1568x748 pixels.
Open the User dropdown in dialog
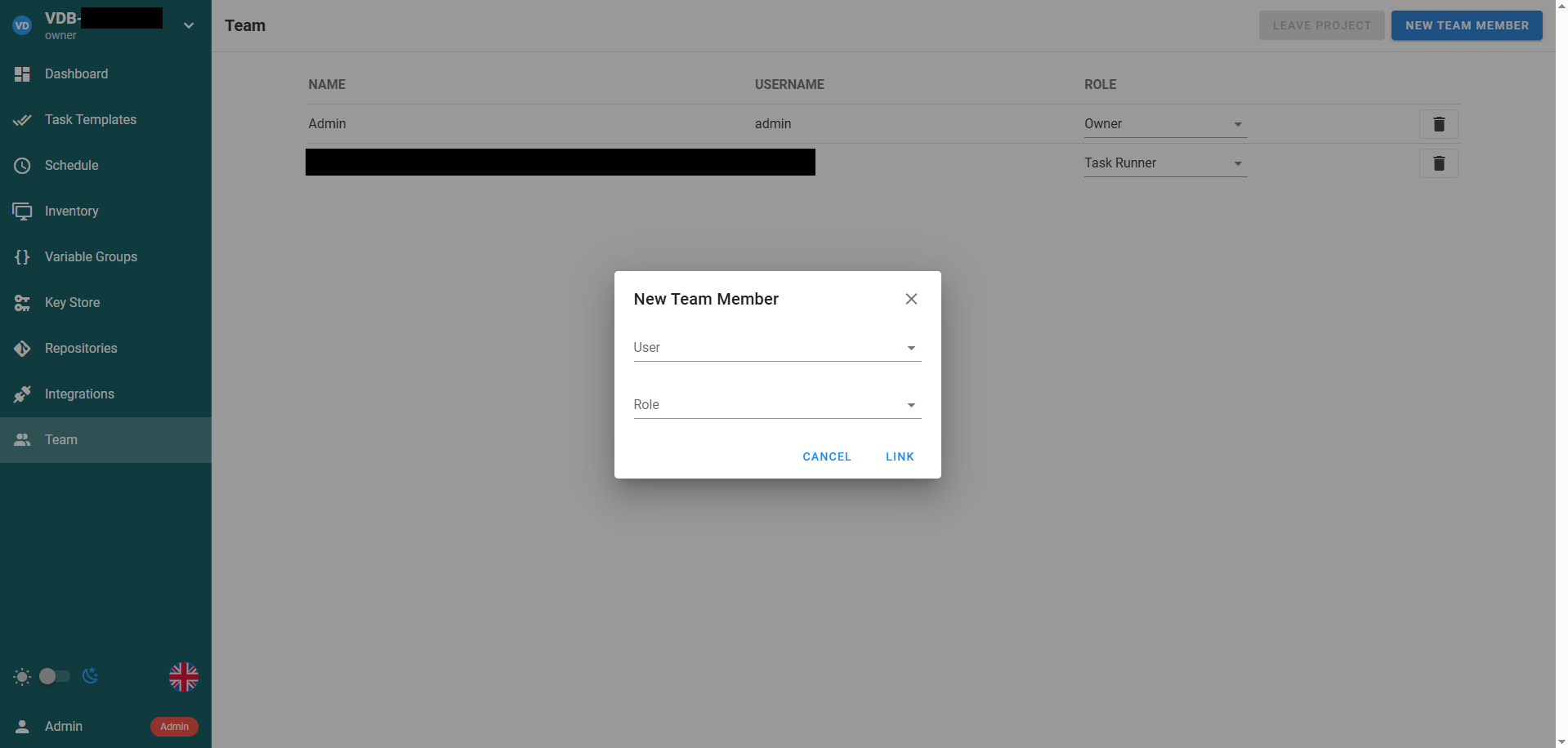coord(776,348)
